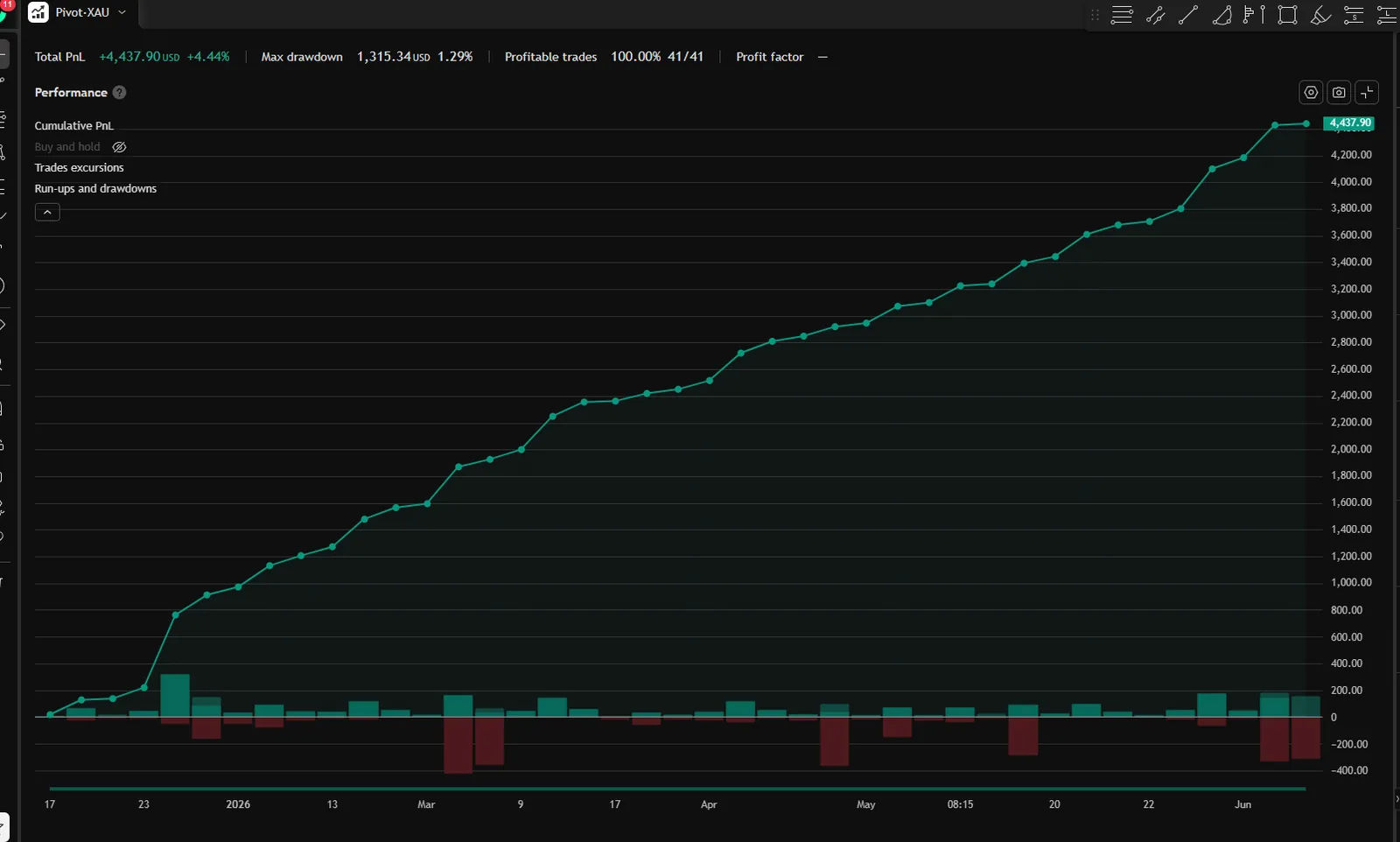1400x842 pixels.
Task: Click the Max drawdown 1,315.34 USD value
Action: click(393, 56)
